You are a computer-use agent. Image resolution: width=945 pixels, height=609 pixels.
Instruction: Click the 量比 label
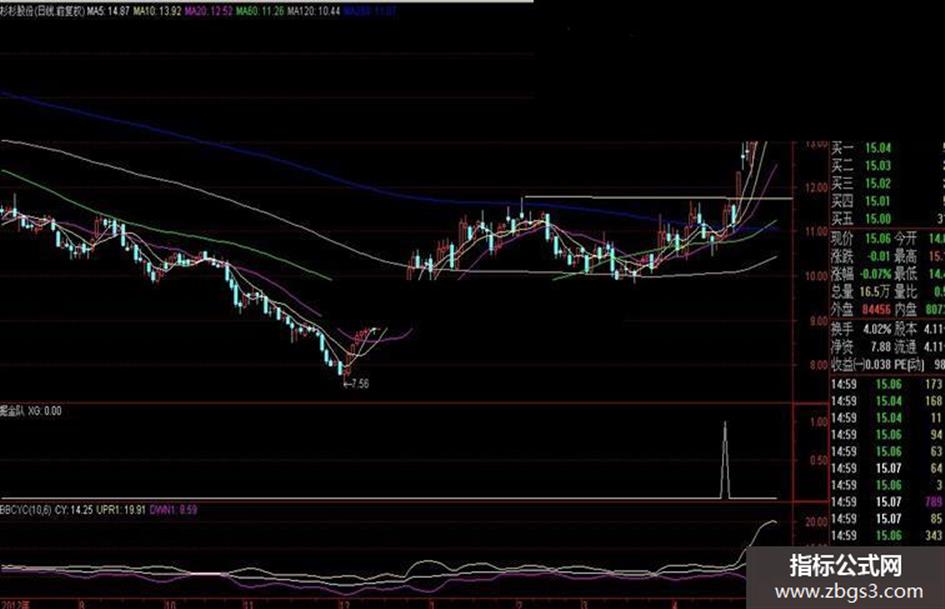click(x=906, y=292)
